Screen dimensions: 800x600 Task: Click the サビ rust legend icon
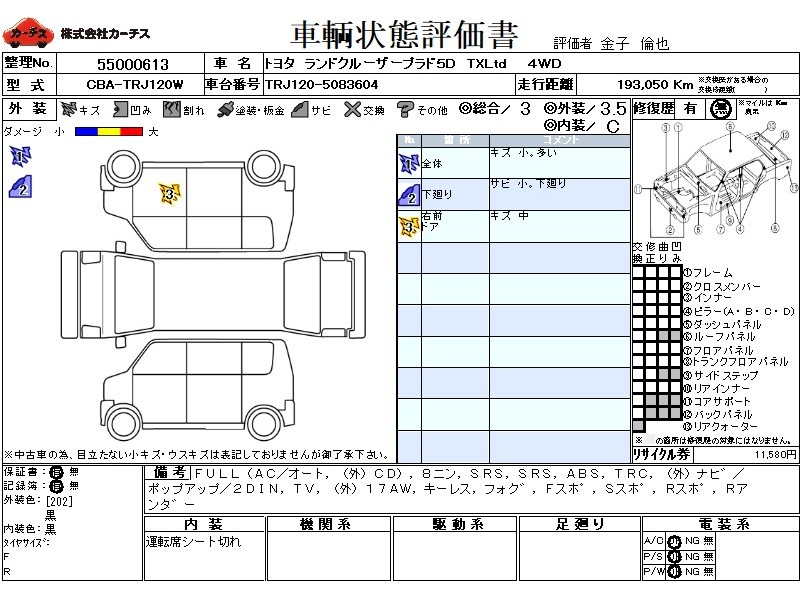(299, 109)
